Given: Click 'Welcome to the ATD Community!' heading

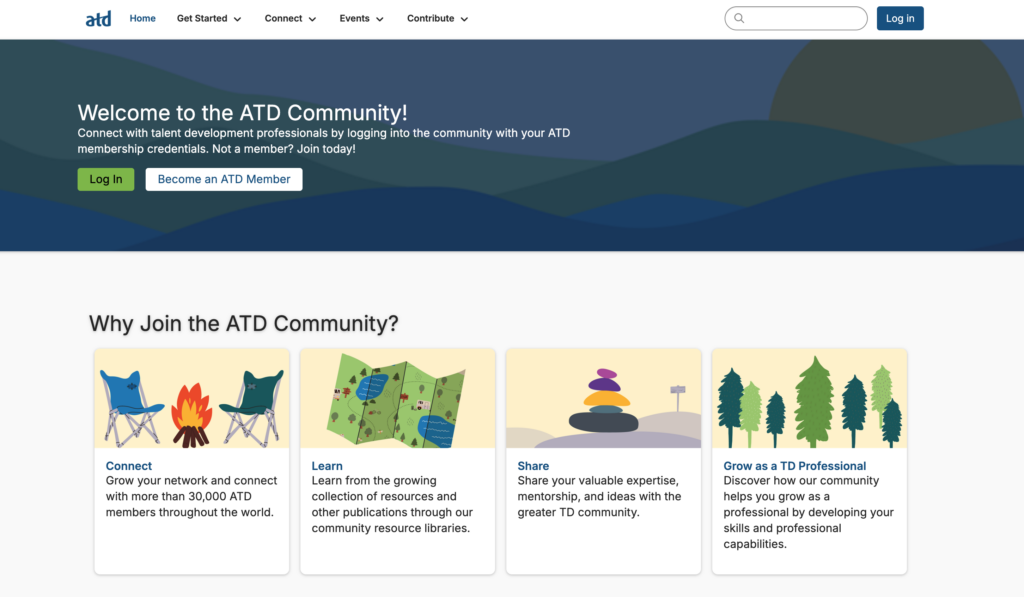Looking at the screenshot, I should 242,112.
